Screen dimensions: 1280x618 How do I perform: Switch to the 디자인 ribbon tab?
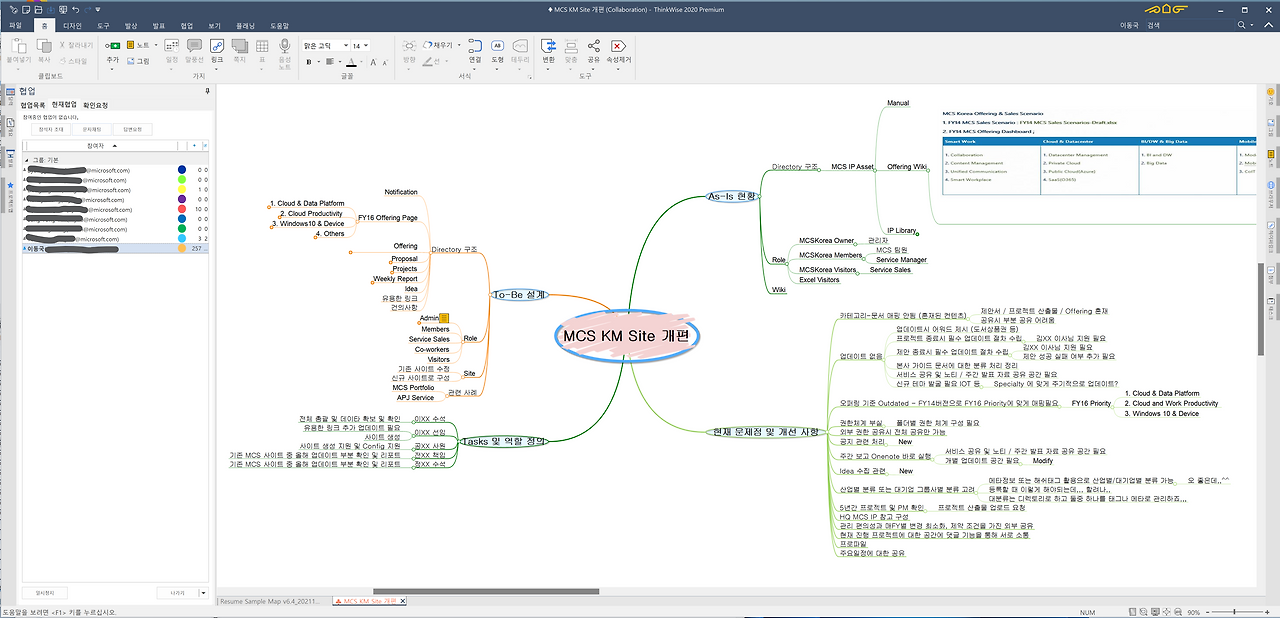73,24
